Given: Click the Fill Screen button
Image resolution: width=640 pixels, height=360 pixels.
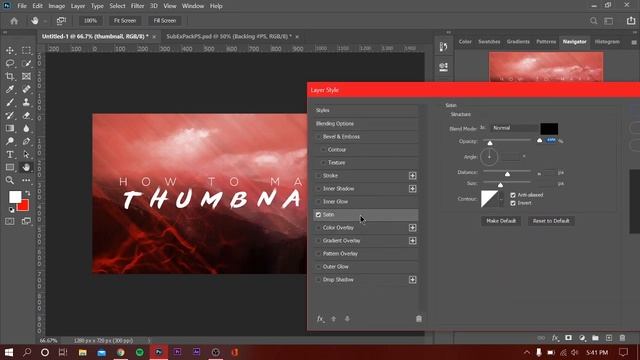Looking at the screenshot, I should click(x=164, y=21).
